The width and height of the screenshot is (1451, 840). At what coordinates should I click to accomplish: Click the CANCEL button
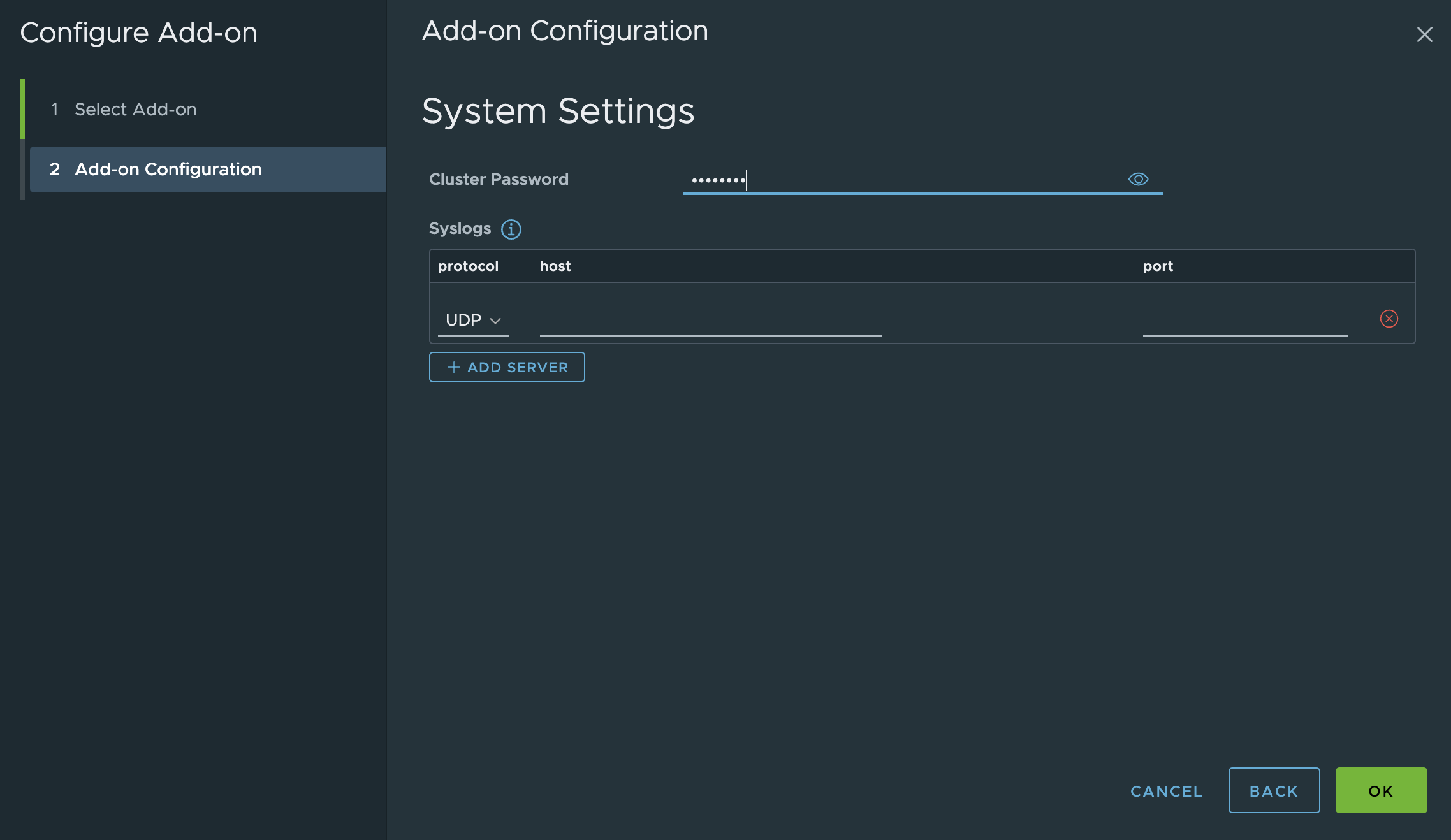(1167, 790)
